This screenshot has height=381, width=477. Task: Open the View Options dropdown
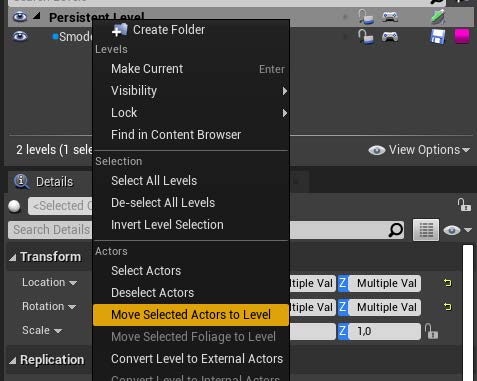click(419, 150)
